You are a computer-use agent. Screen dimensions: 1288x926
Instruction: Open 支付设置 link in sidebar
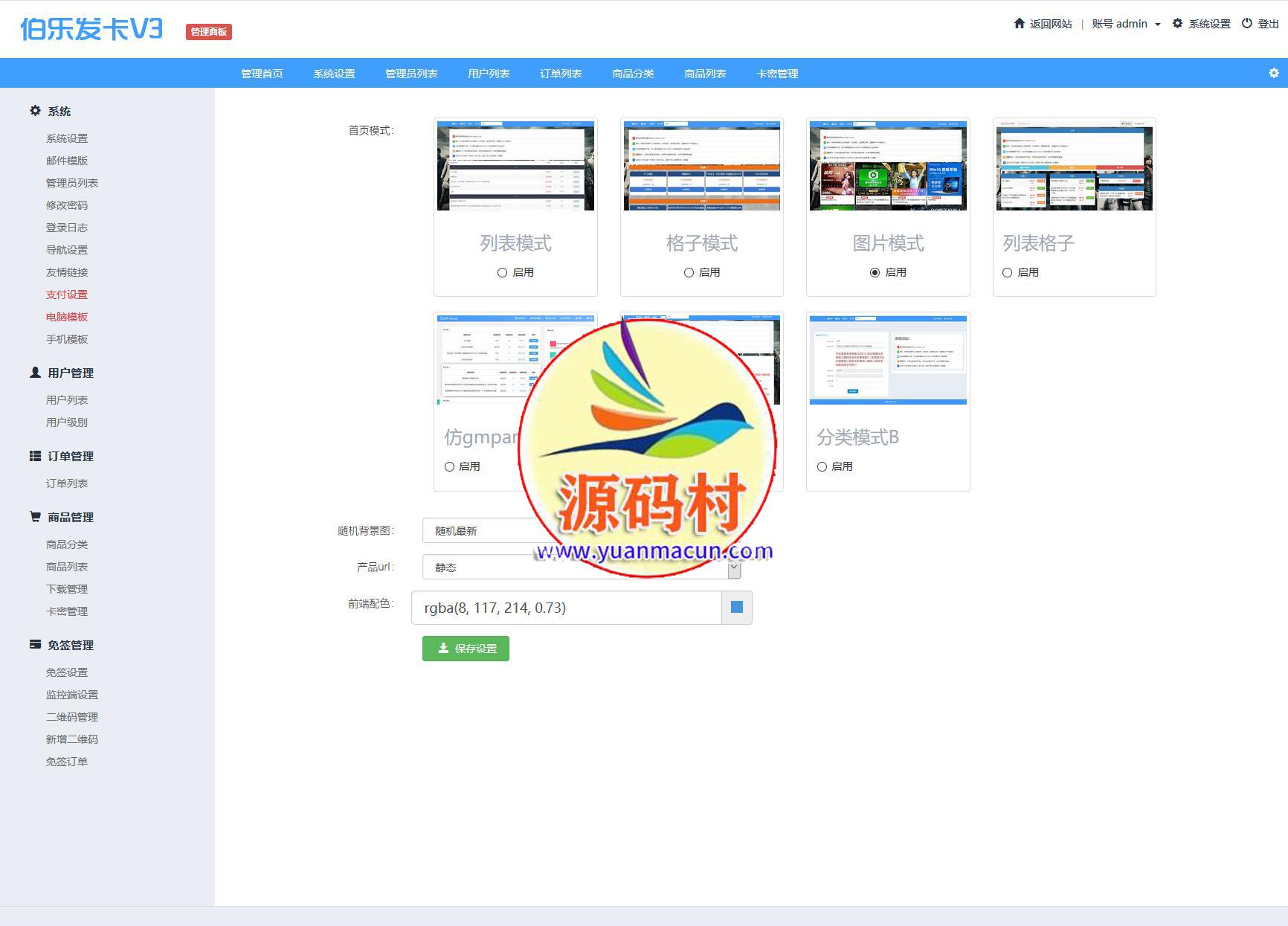point(67,295)
